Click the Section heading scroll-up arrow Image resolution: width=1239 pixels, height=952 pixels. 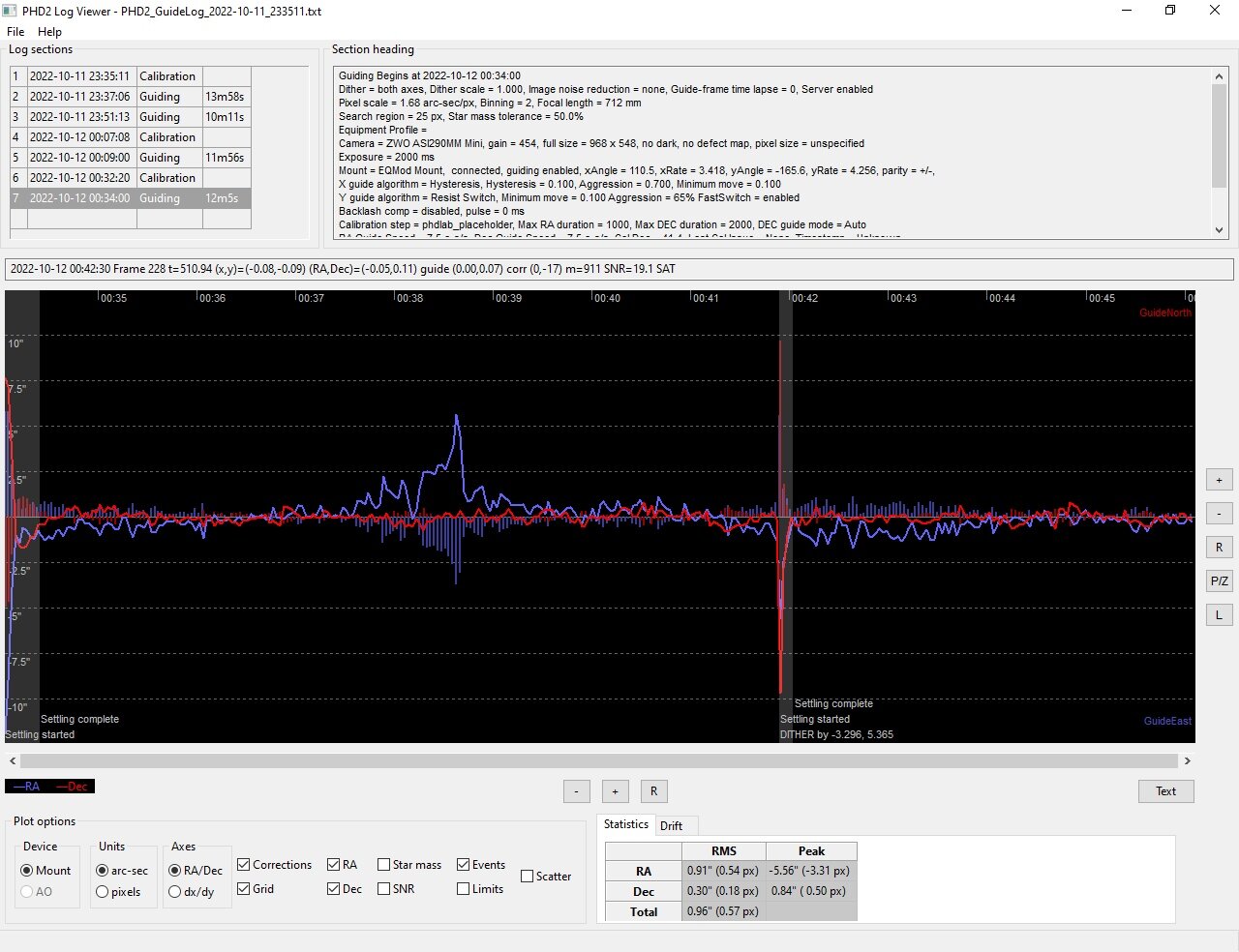(x=1220, y=76)
